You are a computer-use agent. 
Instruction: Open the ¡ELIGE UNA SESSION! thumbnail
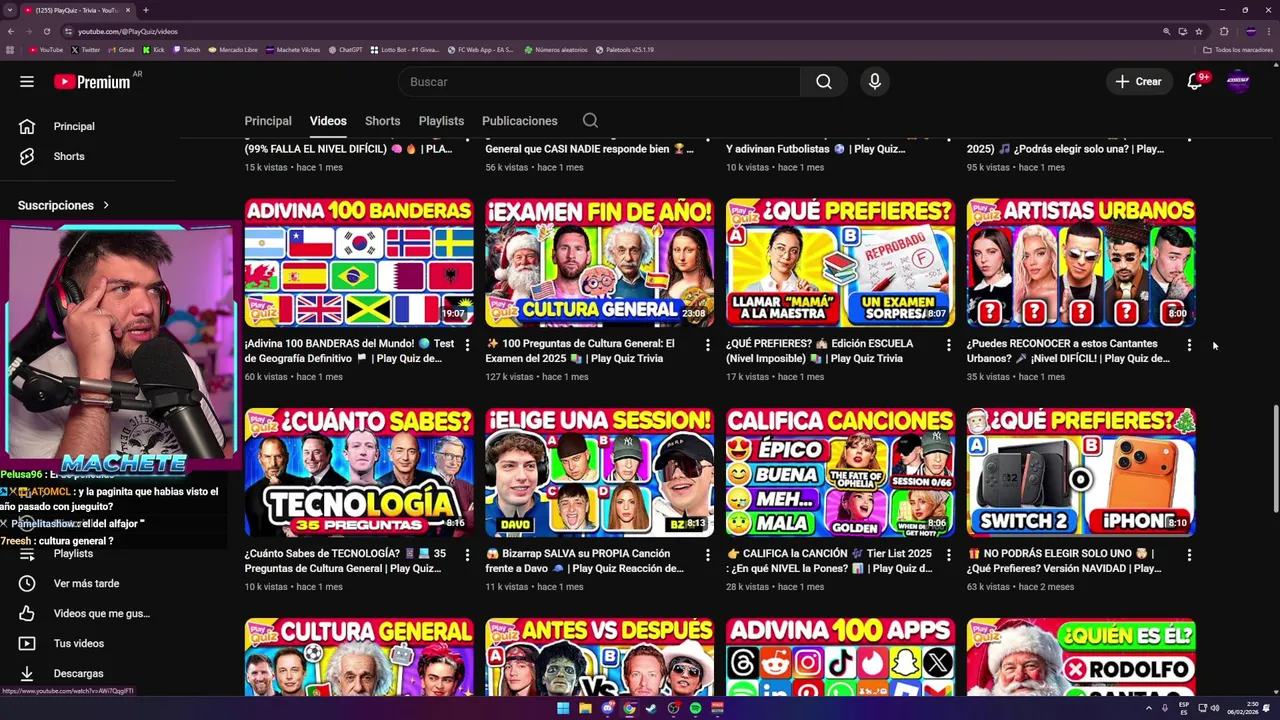click(x=600, y=472)
